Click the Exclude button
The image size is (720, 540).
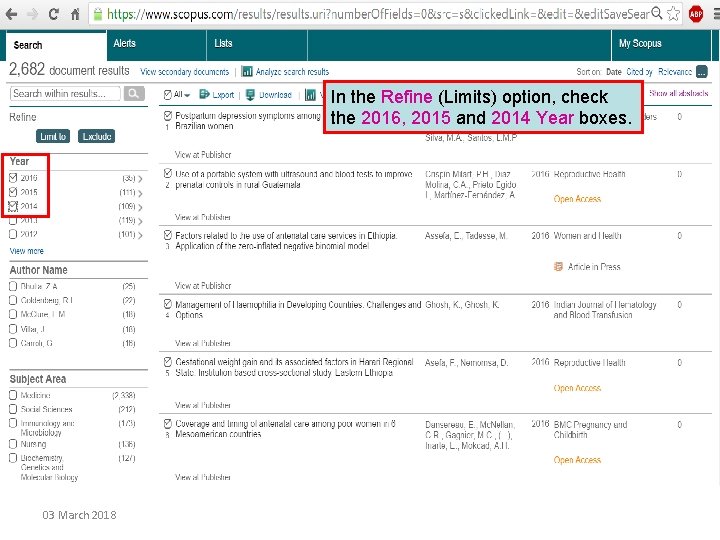click(97, 136)
